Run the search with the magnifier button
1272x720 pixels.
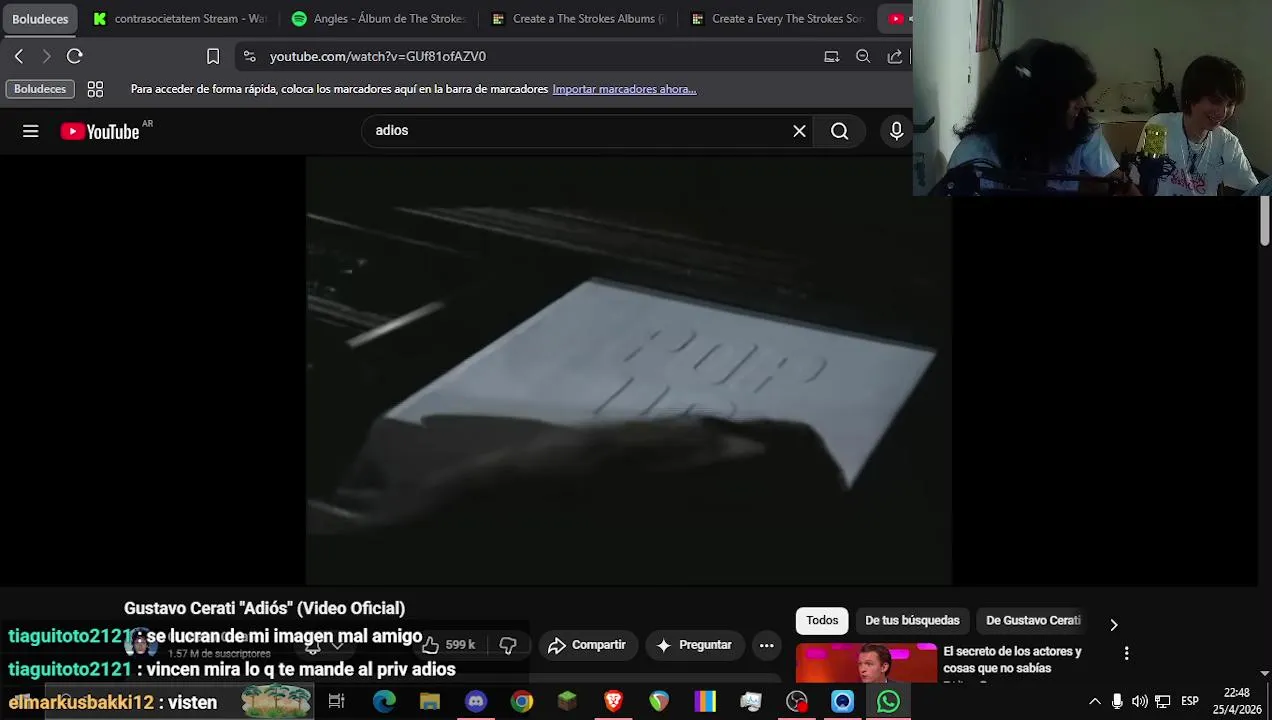click(840, 131)
